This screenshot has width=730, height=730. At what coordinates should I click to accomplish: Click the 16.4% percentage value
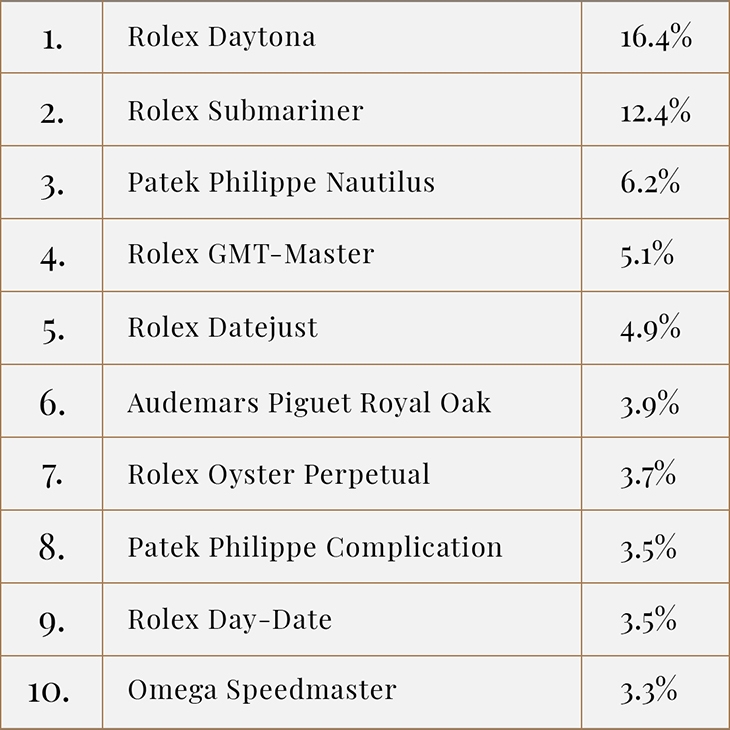(656, 37)
